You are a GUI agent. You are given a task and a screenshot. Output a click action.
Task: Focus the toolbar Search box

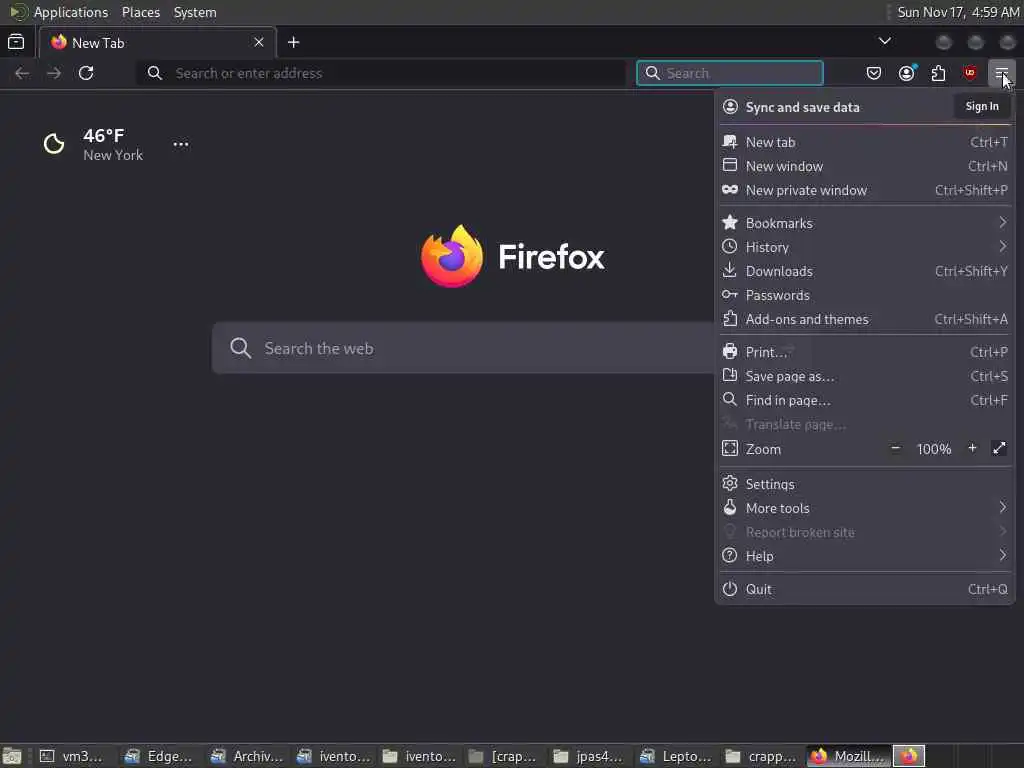click(729, 73)
